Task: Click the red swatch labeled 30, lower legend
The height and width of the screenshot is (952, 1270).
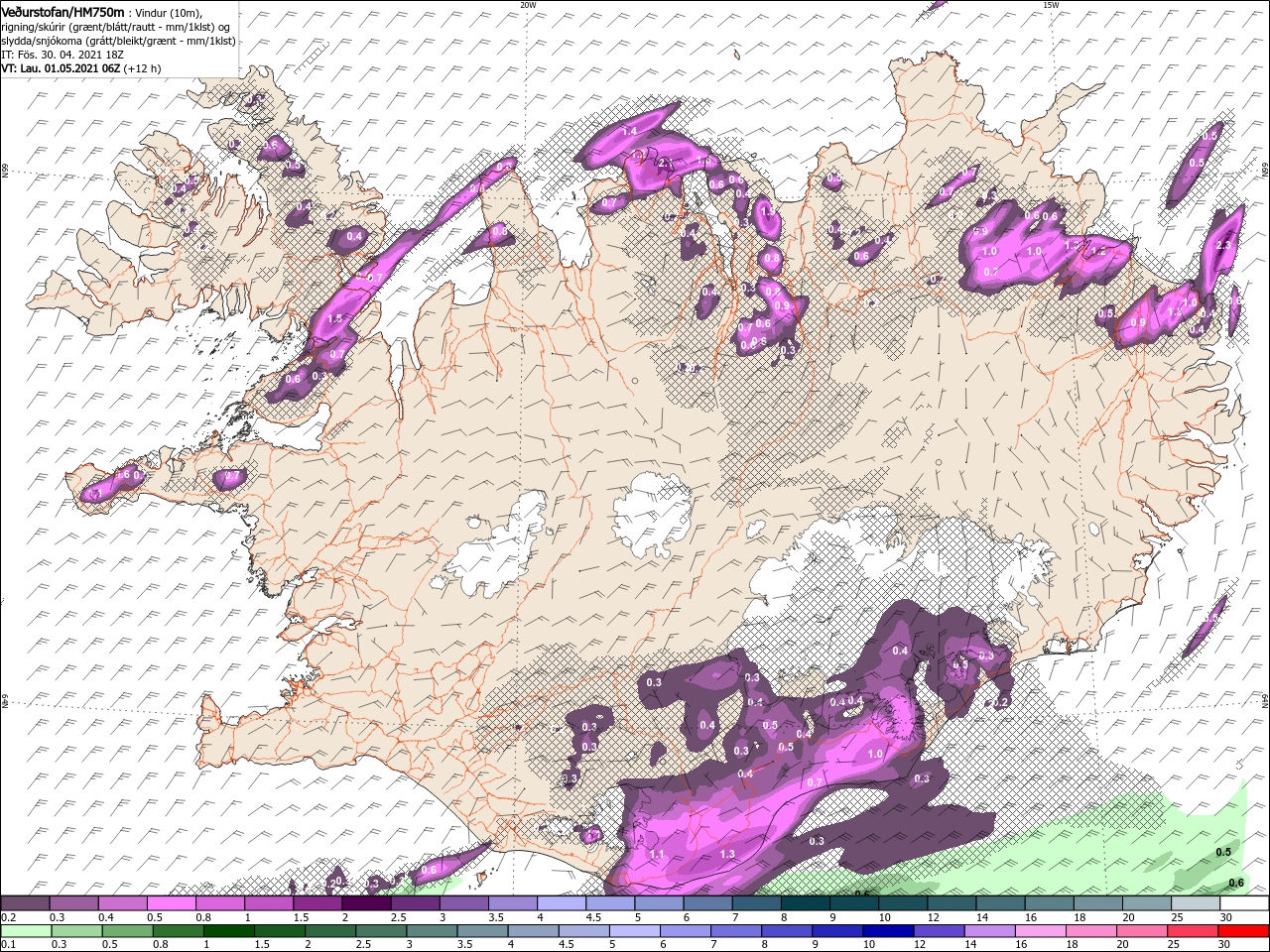Action: tap(1243, 931)
